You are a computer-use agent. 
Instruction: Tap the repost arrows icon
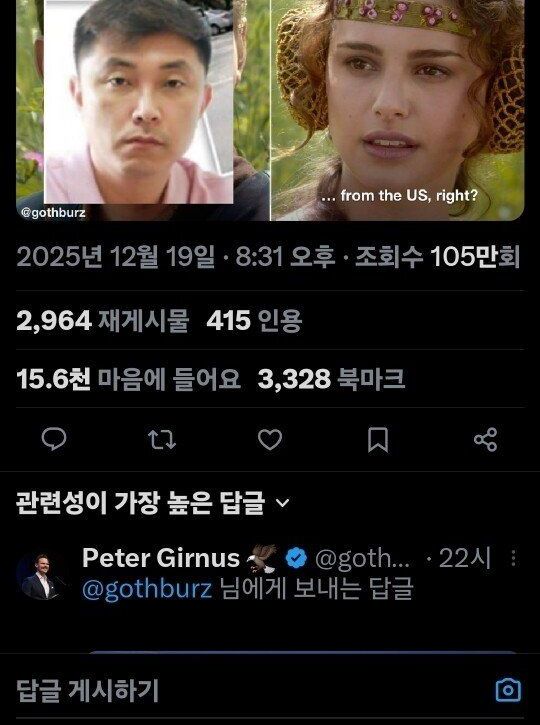click(x=162, y=439)
